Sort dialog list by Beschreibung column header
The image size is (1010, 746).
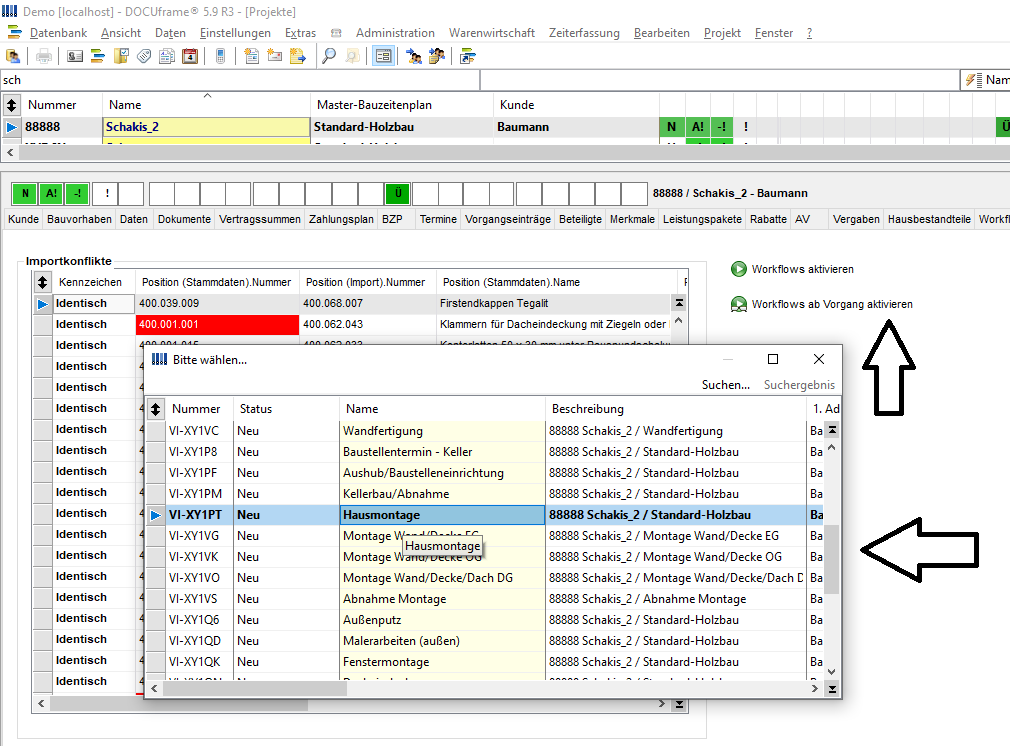click(x=675, y=409)
